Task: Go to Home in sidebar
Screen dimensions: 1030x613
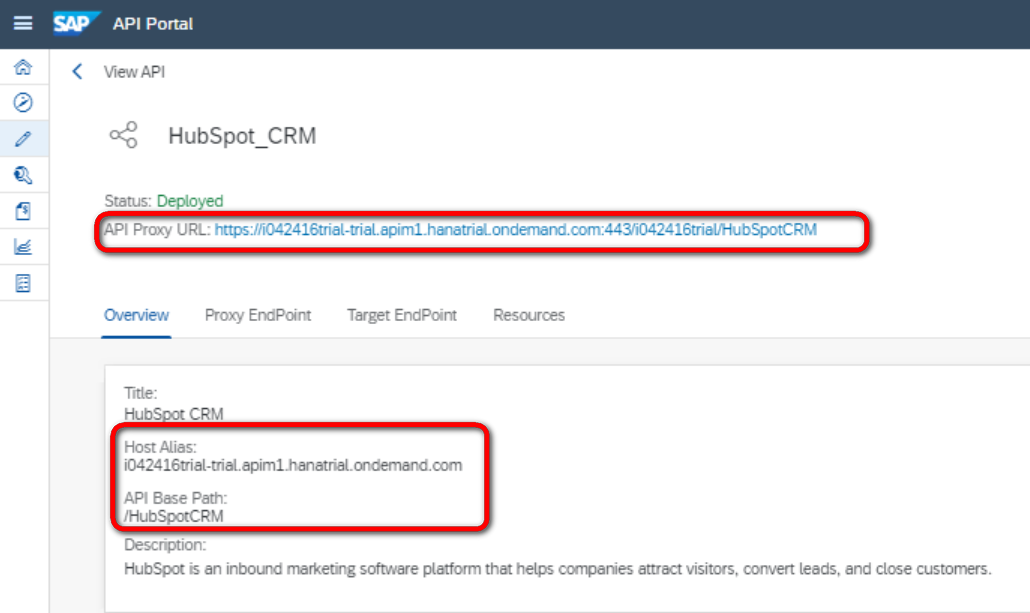Action: 23,67
